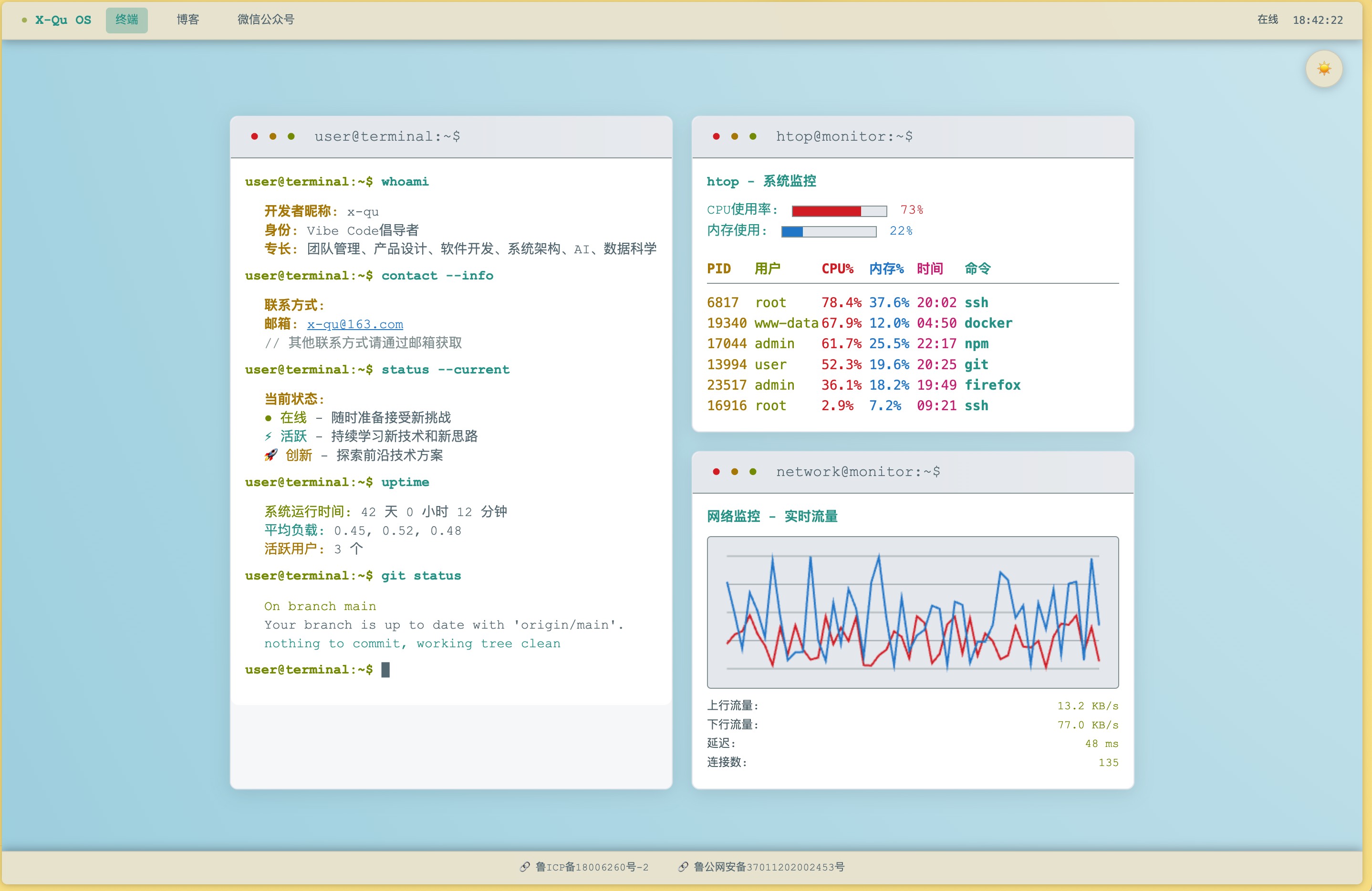Viewport: 1372px width, 891px height.
Task: Click the terminal prompt cursor block
Action: [385, 670]
